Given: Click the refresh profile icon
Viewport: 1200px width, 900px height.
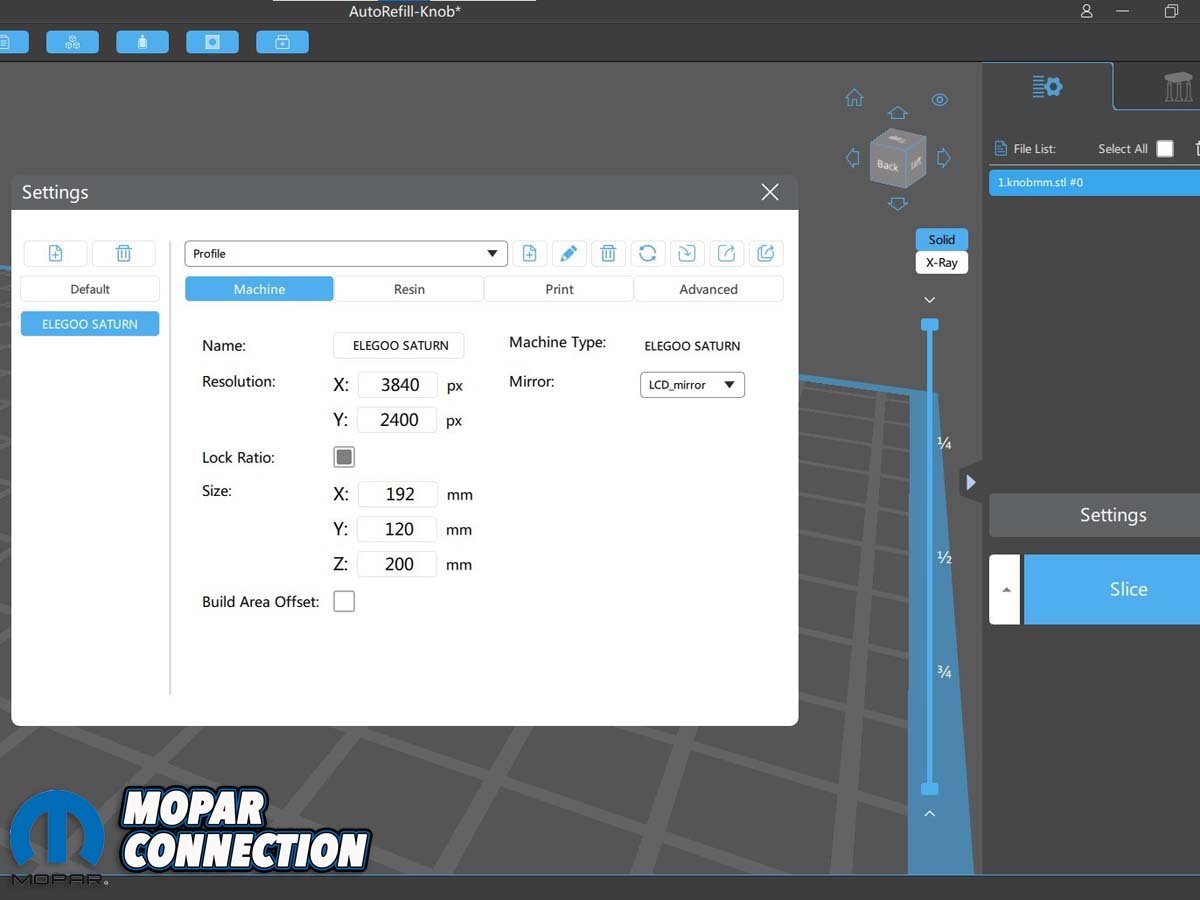Looking at the screenshot, I should 647,254.
